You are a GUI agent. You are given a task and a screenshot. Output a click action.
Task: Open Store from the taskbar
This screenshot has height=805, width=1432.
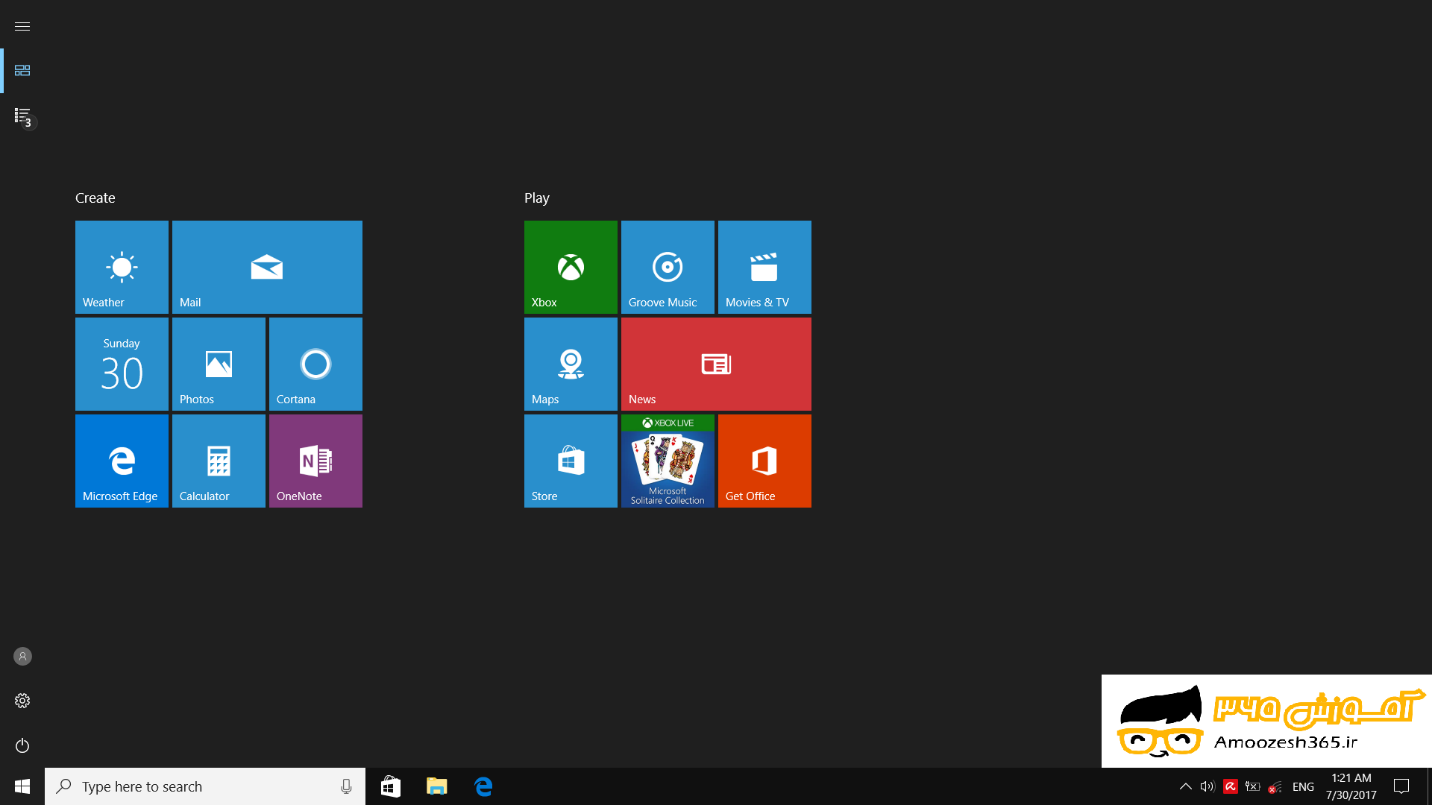click(x=390, y=787)
